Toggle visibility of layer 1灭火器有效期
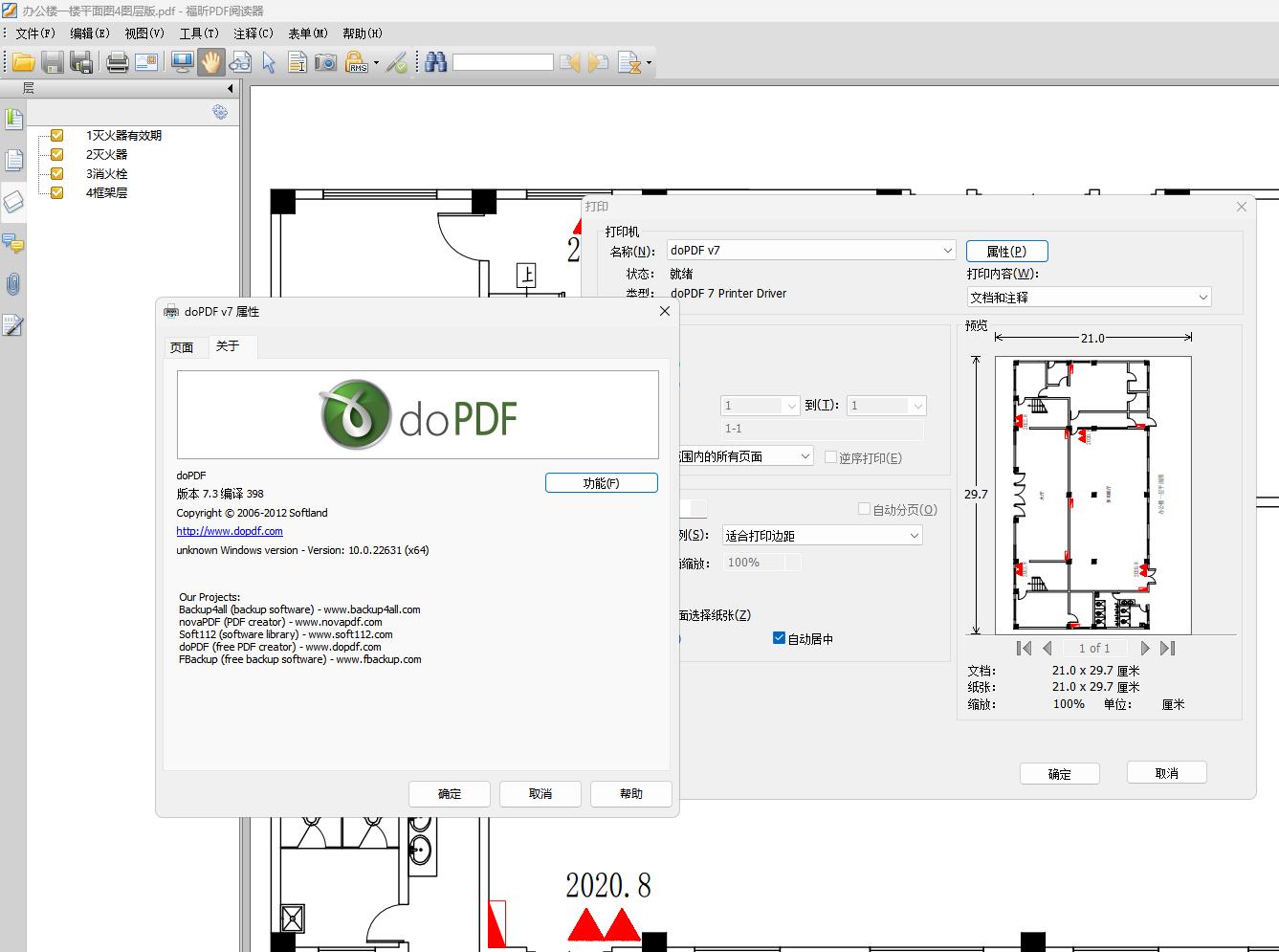 pyautogui.click(x=57, y=136)
